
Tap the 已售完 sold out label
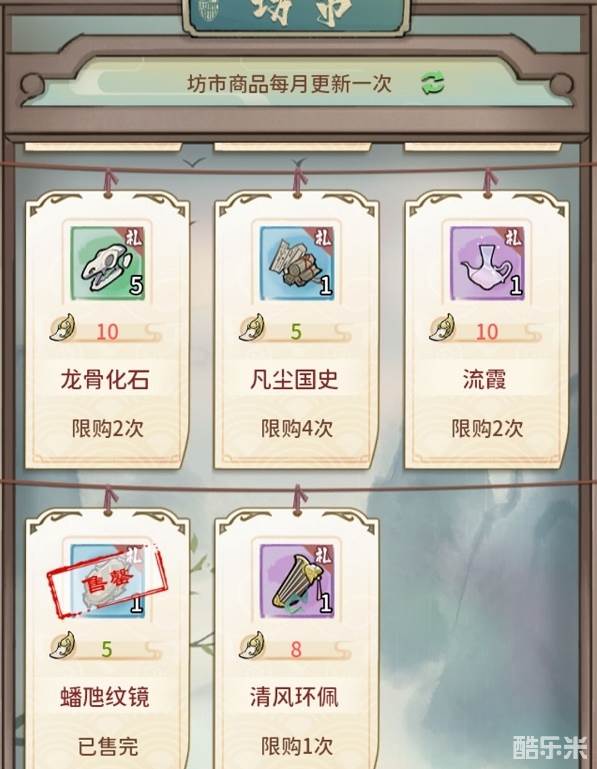(x=108, y=746)
